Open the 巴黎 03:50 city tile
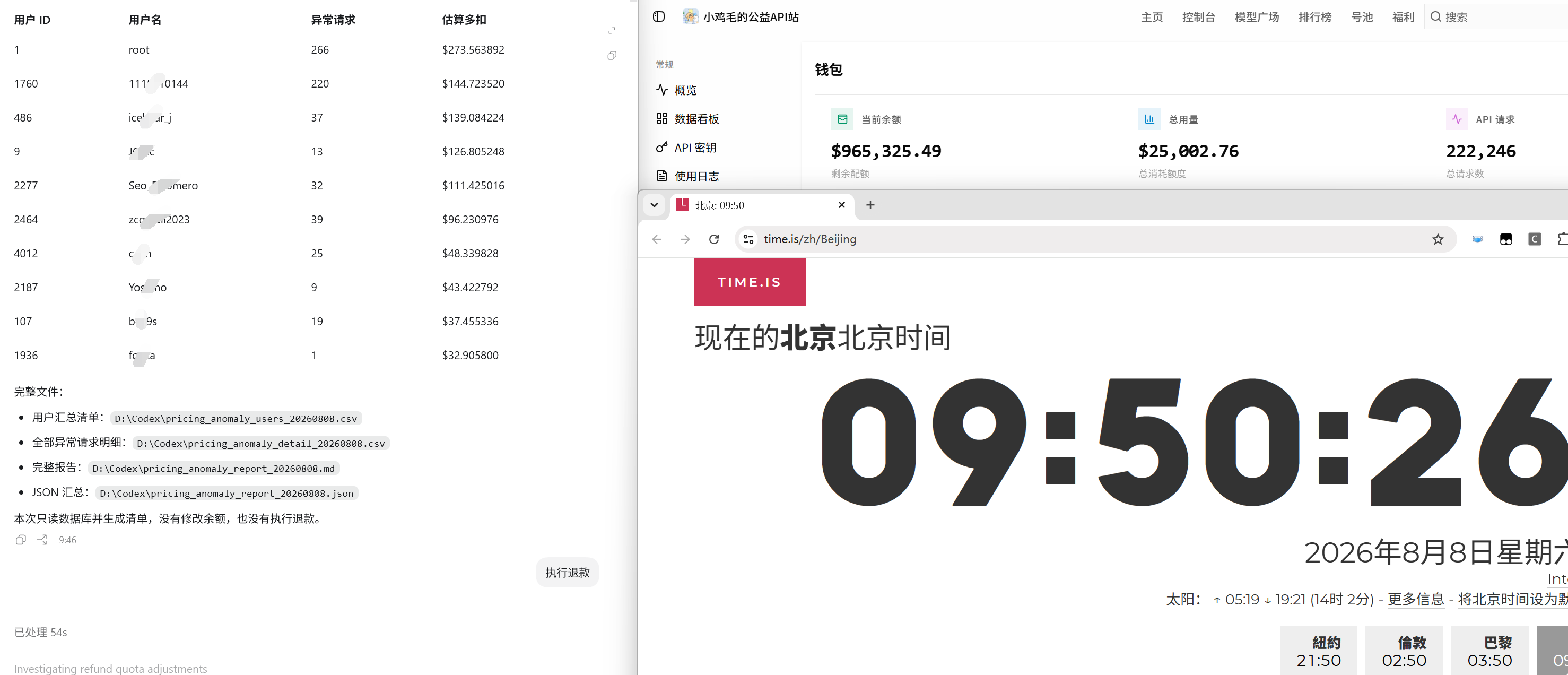The height and width of the screenshot is (675, 1568). point(1489,651)
